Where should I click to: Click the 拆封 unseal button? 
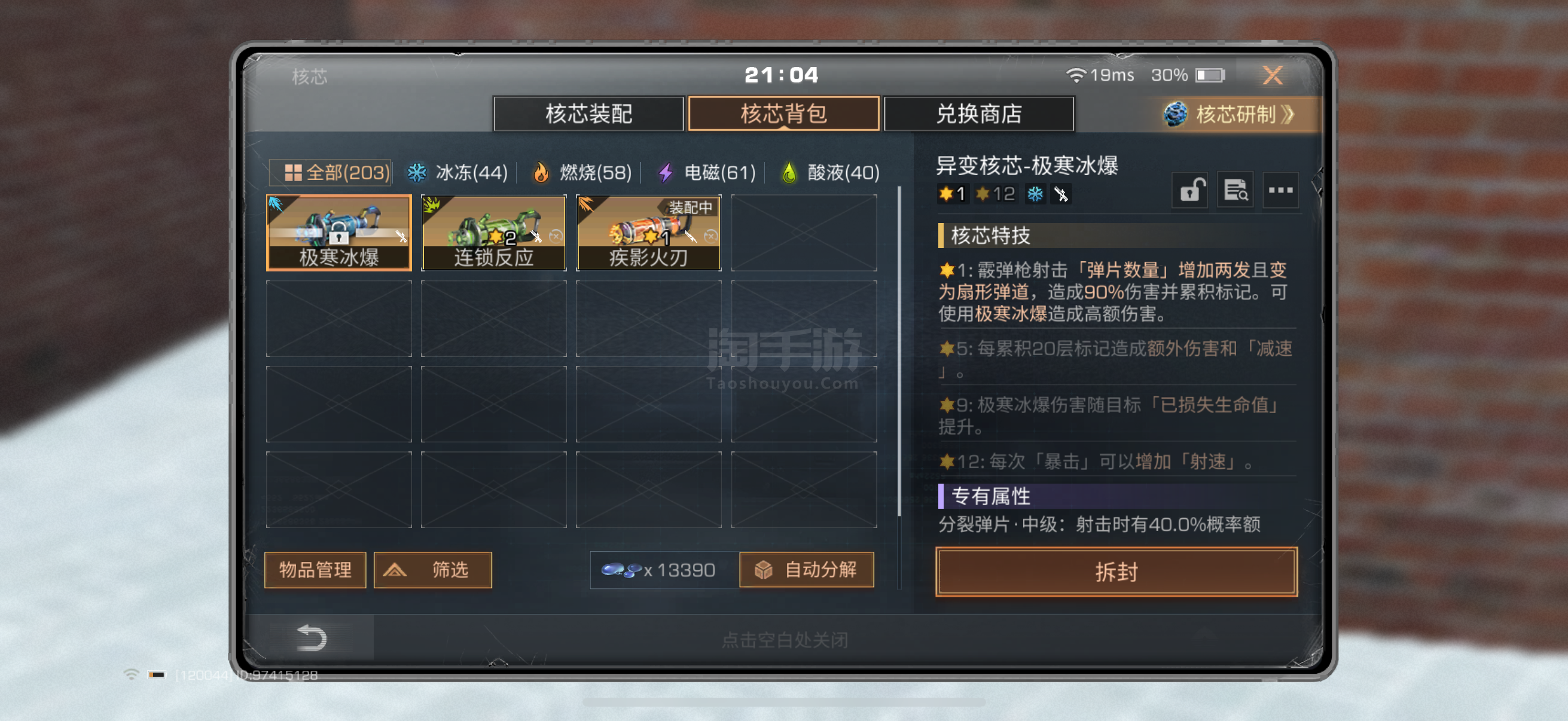click(x=1116, y=572)
